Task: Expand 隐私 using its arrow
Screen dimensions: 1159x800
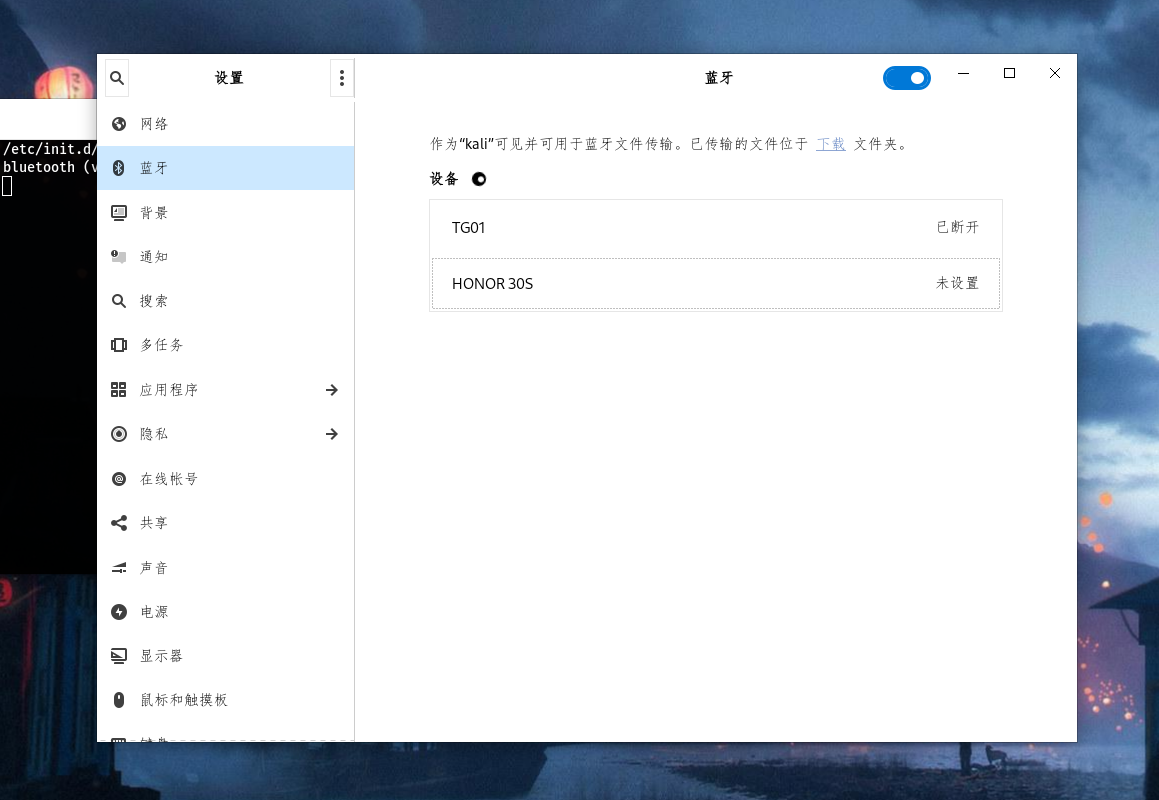Action: tap(331, 434)
